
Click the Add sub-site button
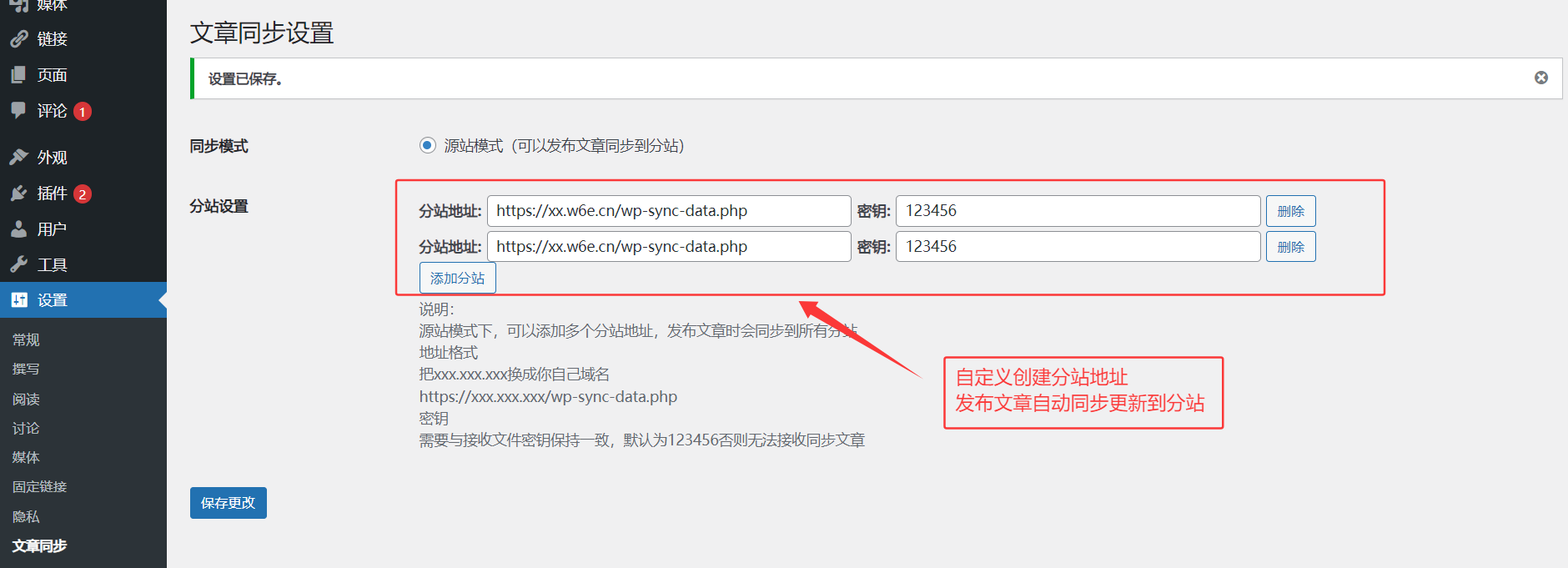(457, 279)
